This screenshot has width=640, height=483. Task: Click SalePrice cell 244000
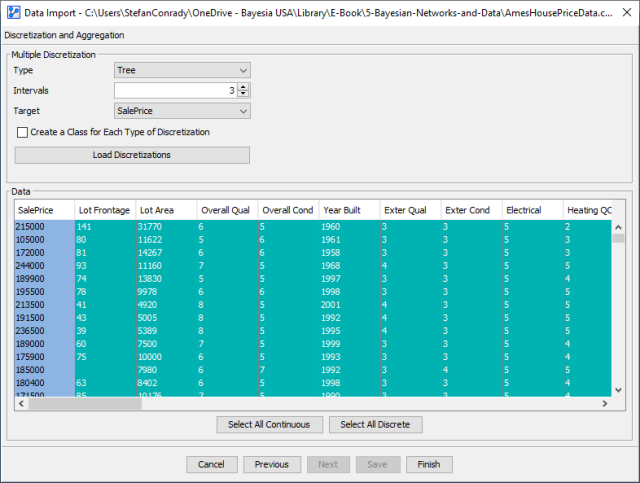pyautogui.click(x=45, y=266)
